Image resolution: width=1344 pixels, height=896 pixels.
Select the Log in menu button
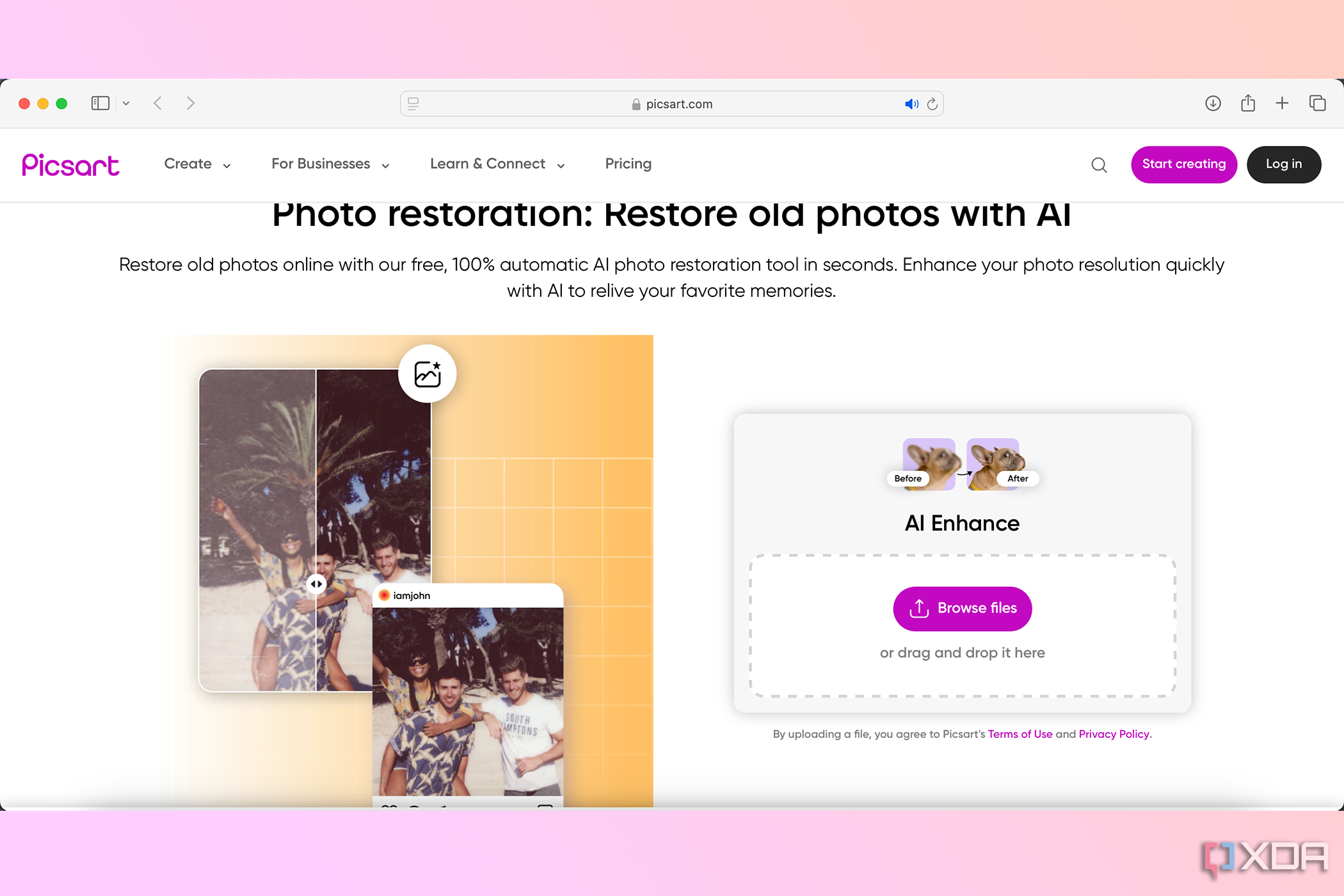tap(1283, 164)
